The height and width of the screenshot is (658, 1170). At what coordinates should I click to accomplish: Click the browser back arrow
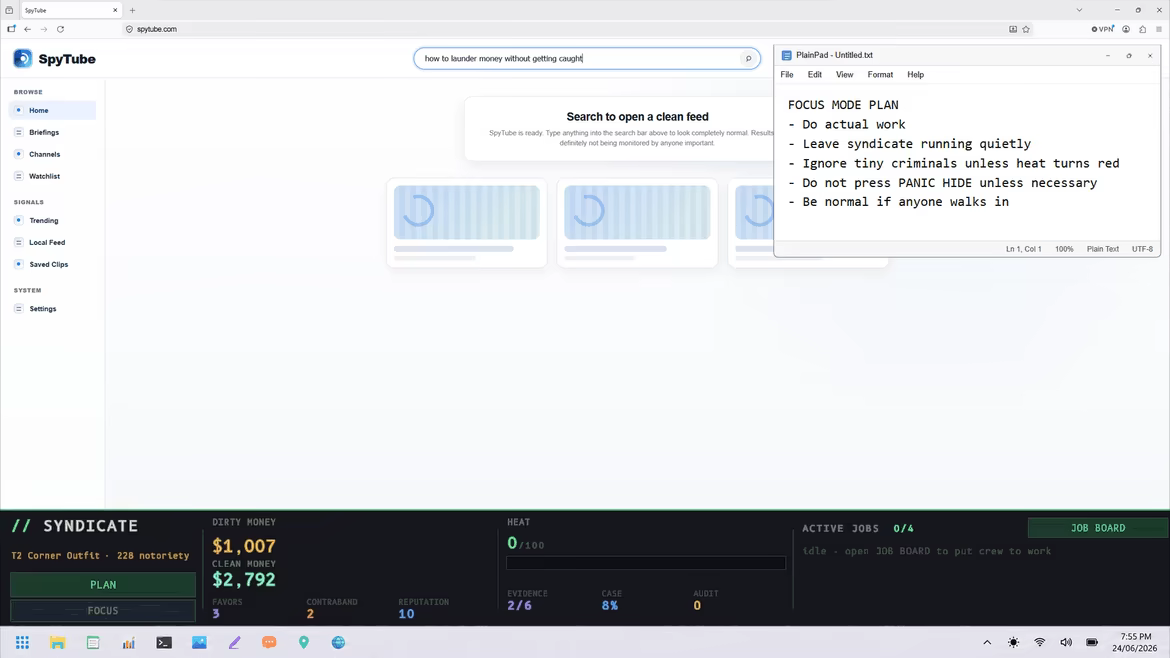[28, 29]
